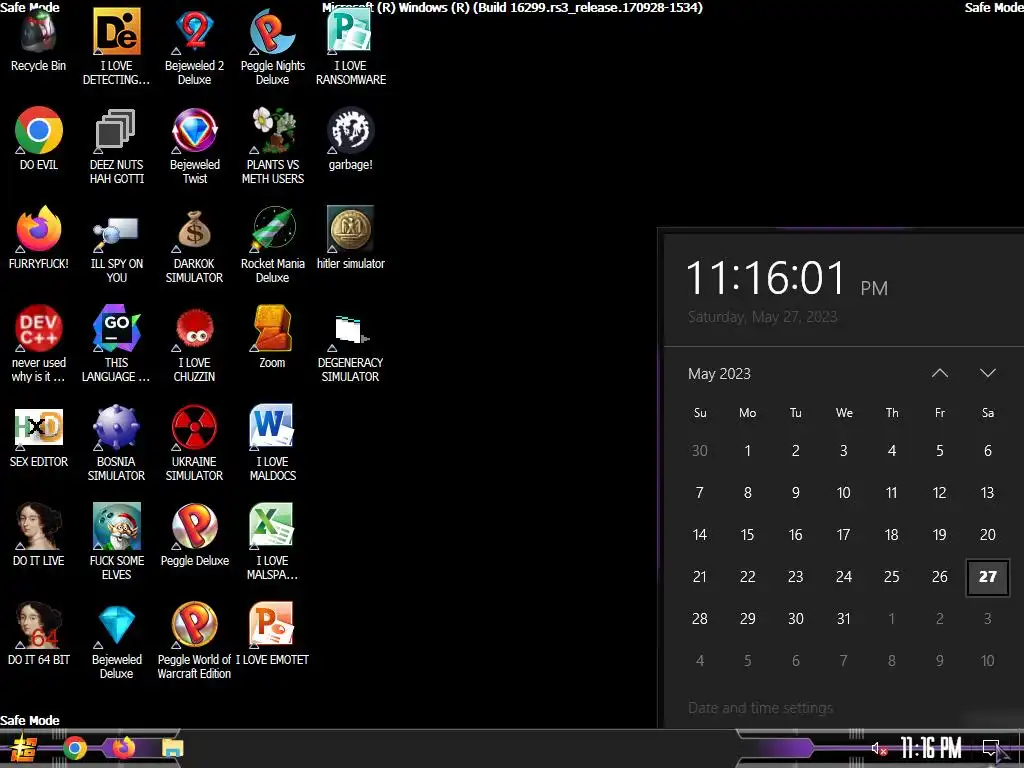Select today's date 27 in calendar
The height and width of the screenshot is (768, 1024).
tap(987, 577)
